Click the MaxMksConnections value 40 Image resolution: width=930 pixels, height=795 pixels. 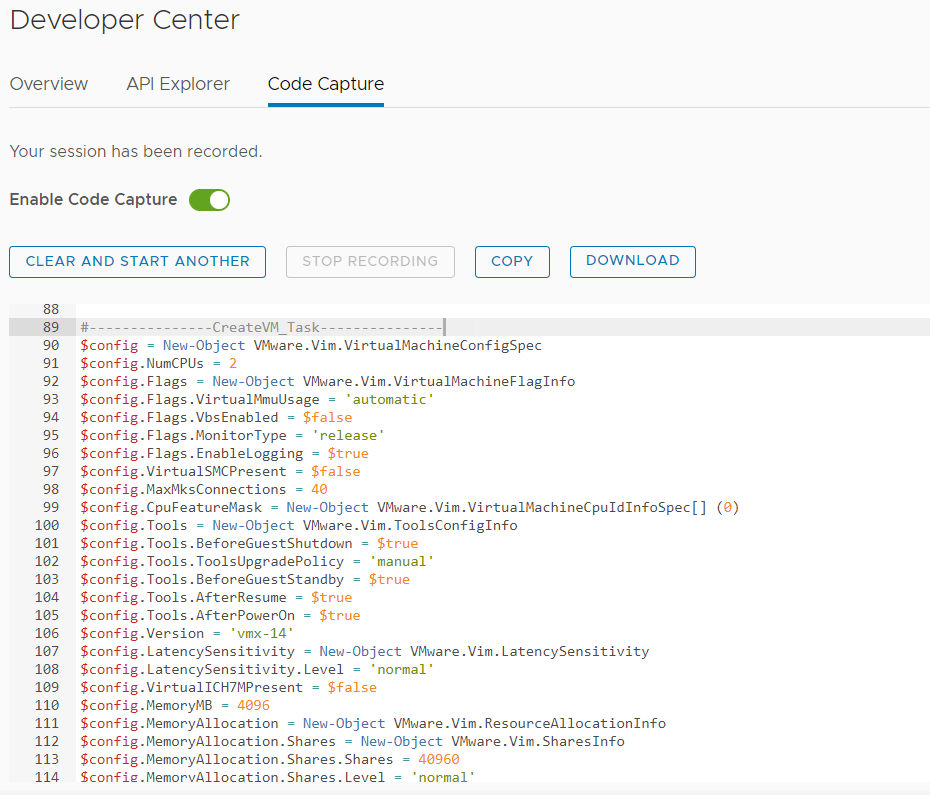(319, 489)
